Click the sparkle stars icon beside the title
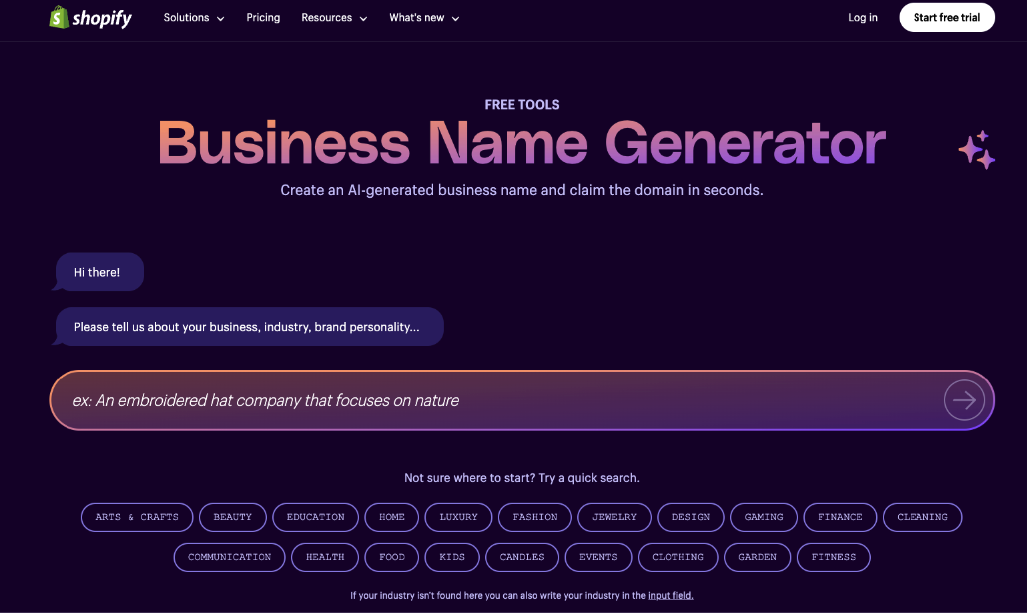 977,147
